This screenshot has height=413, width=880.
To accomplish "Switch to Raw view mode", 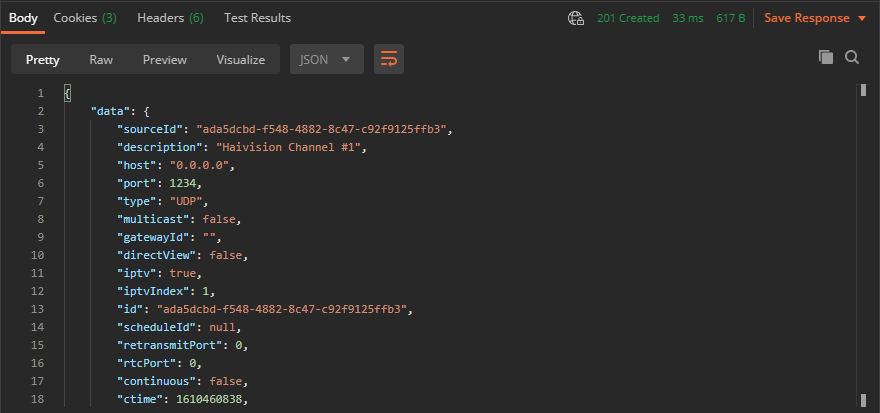I will coord(101,59).
